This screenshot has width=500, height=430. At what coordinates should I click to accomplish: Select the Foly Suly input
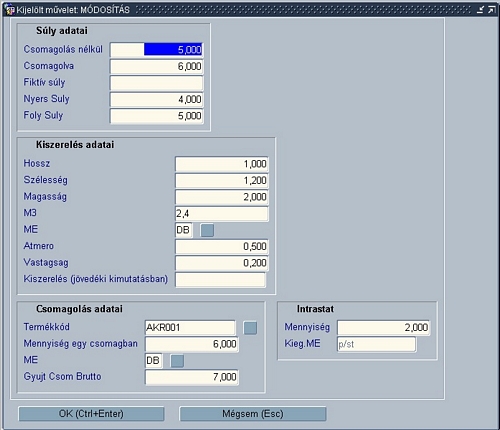click(157, 116)
